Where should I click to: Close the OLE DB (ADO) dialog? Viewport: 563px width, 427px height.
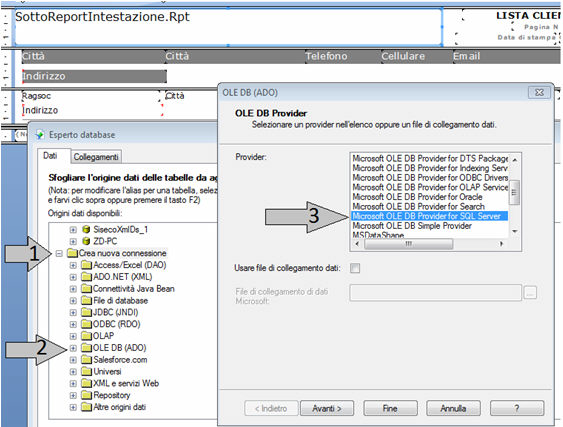[x=539, y=92]
